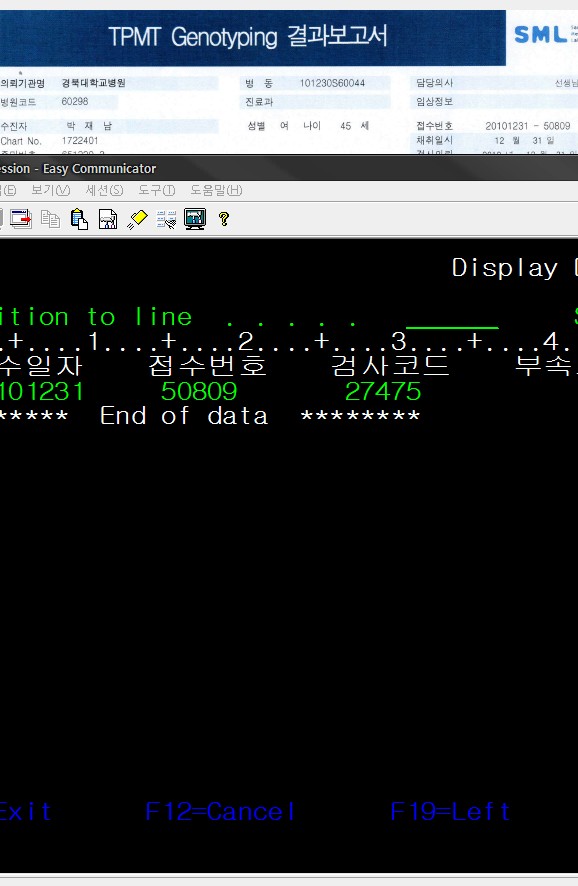Click the position to line input field
This screenshot has width=578, height=886.
[452, 319]
